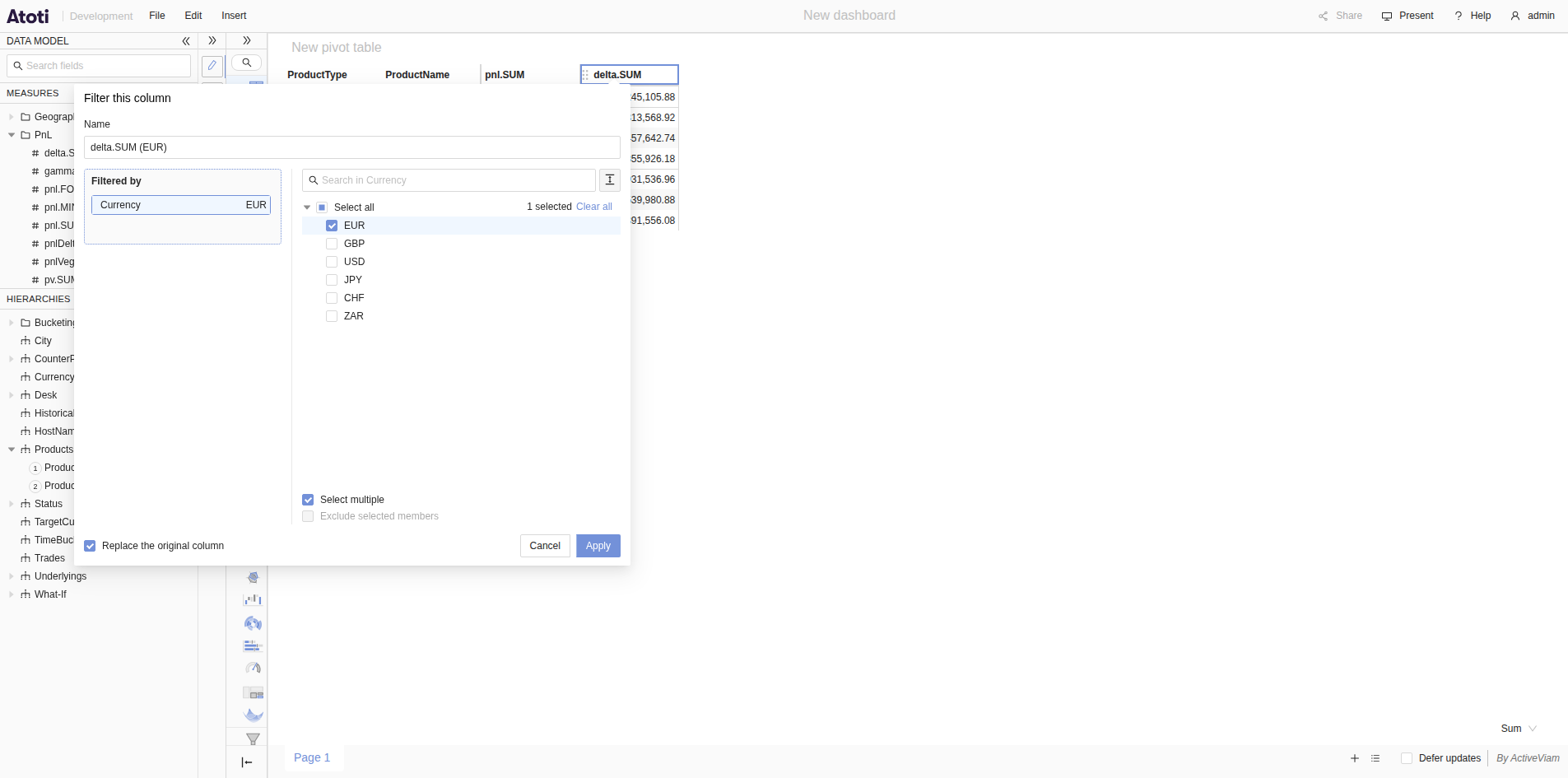Toggle Select multiple checkbox

coord(308,500)
